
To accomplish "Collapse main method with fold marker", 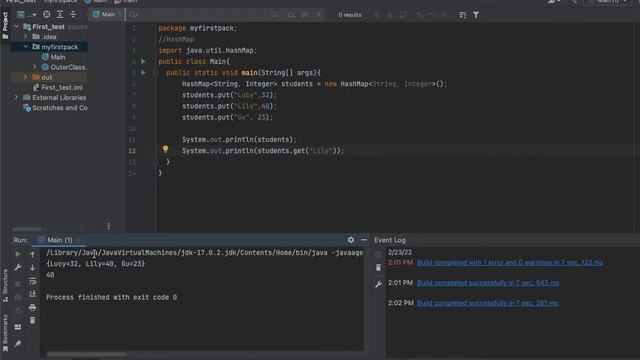I will pos(156,73).
